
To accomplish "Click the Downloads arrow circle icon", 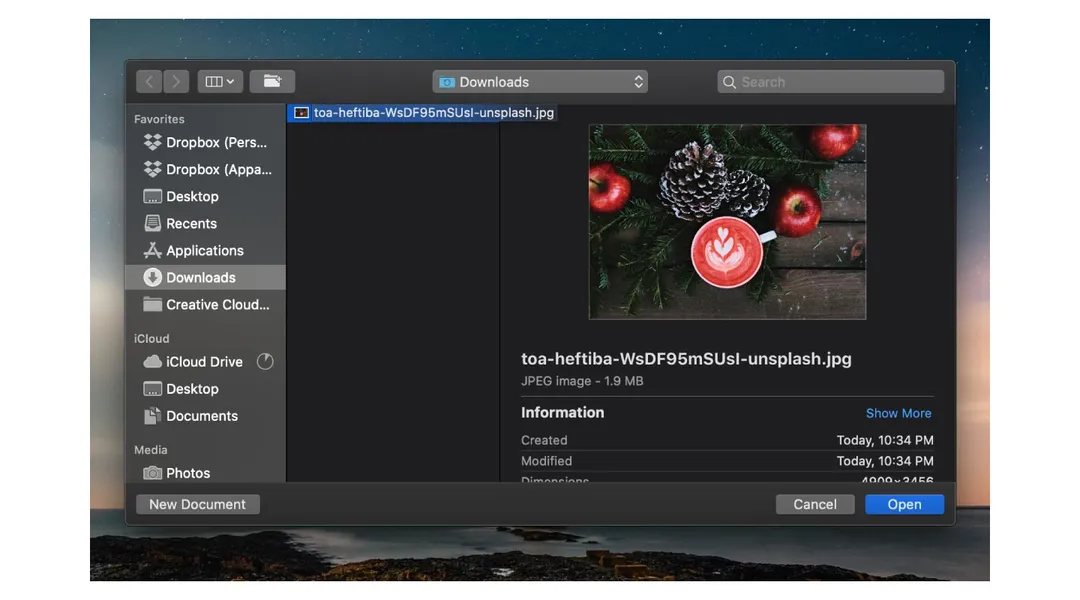I will click(152, 277).
